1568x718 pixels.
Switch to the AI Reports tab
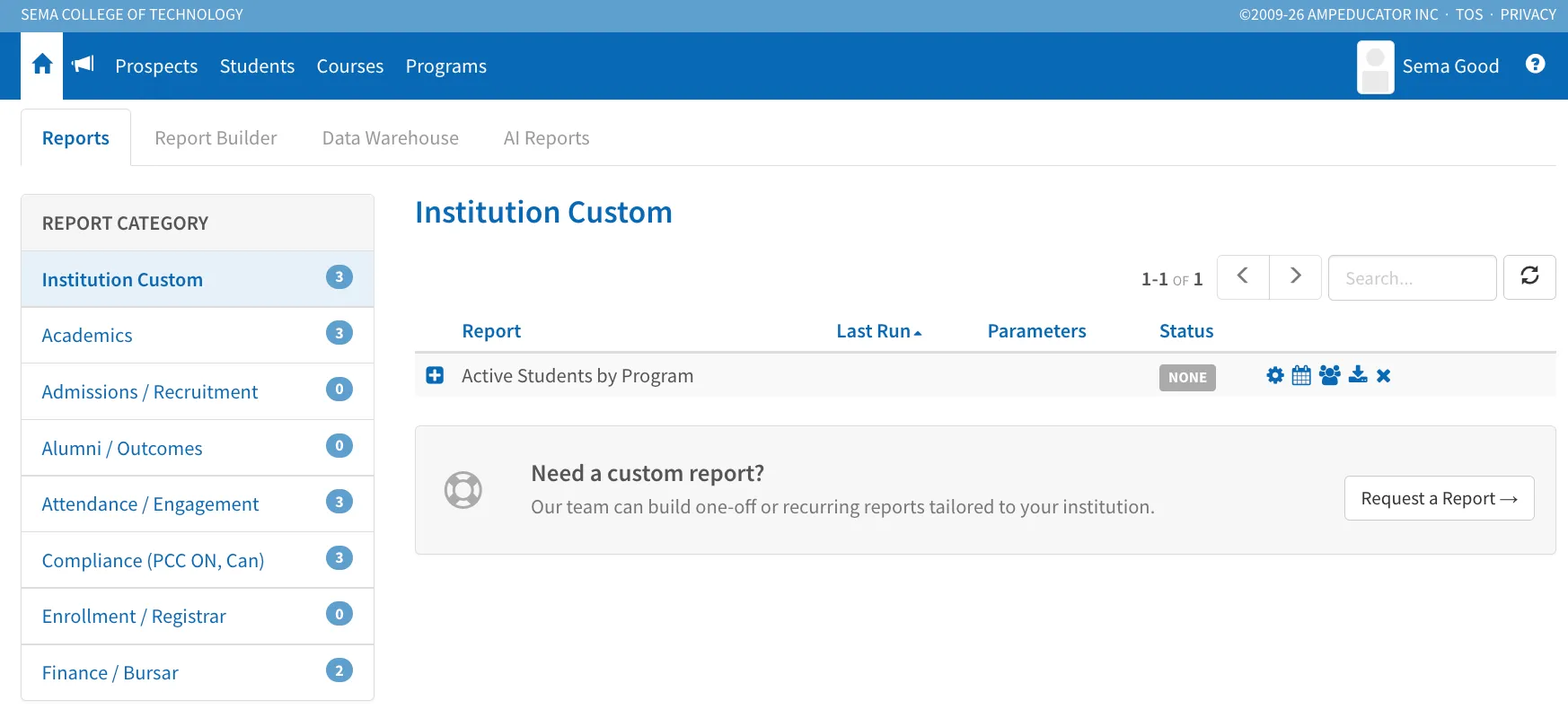(547, 138)
